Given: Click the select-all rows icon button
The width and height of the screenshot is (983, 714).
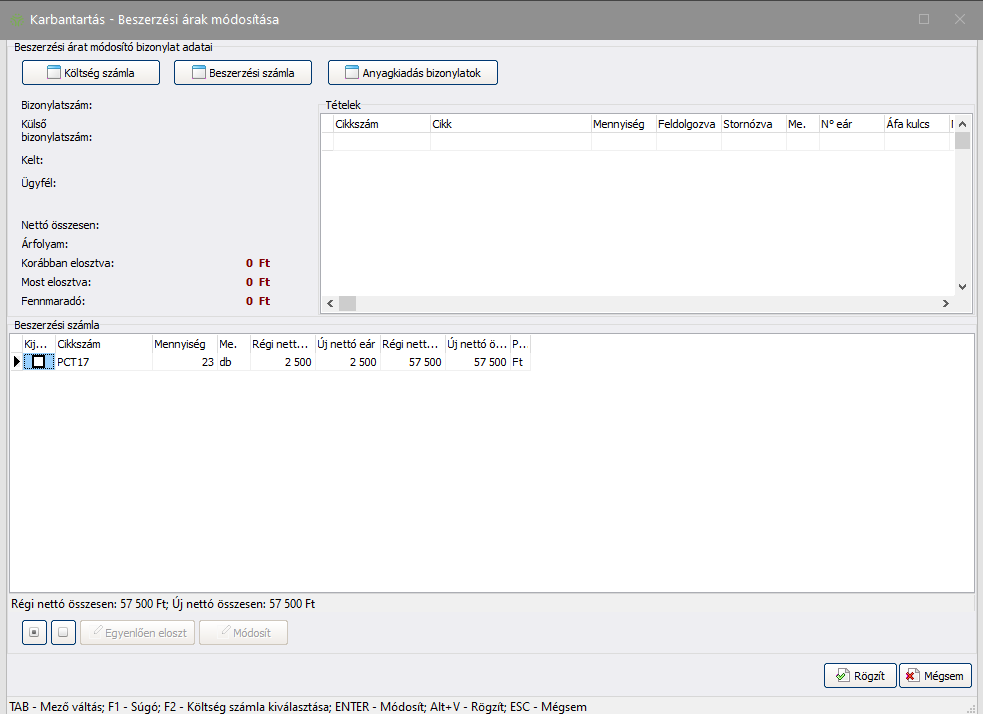Looking at the screenshot, I should point(34,632).
